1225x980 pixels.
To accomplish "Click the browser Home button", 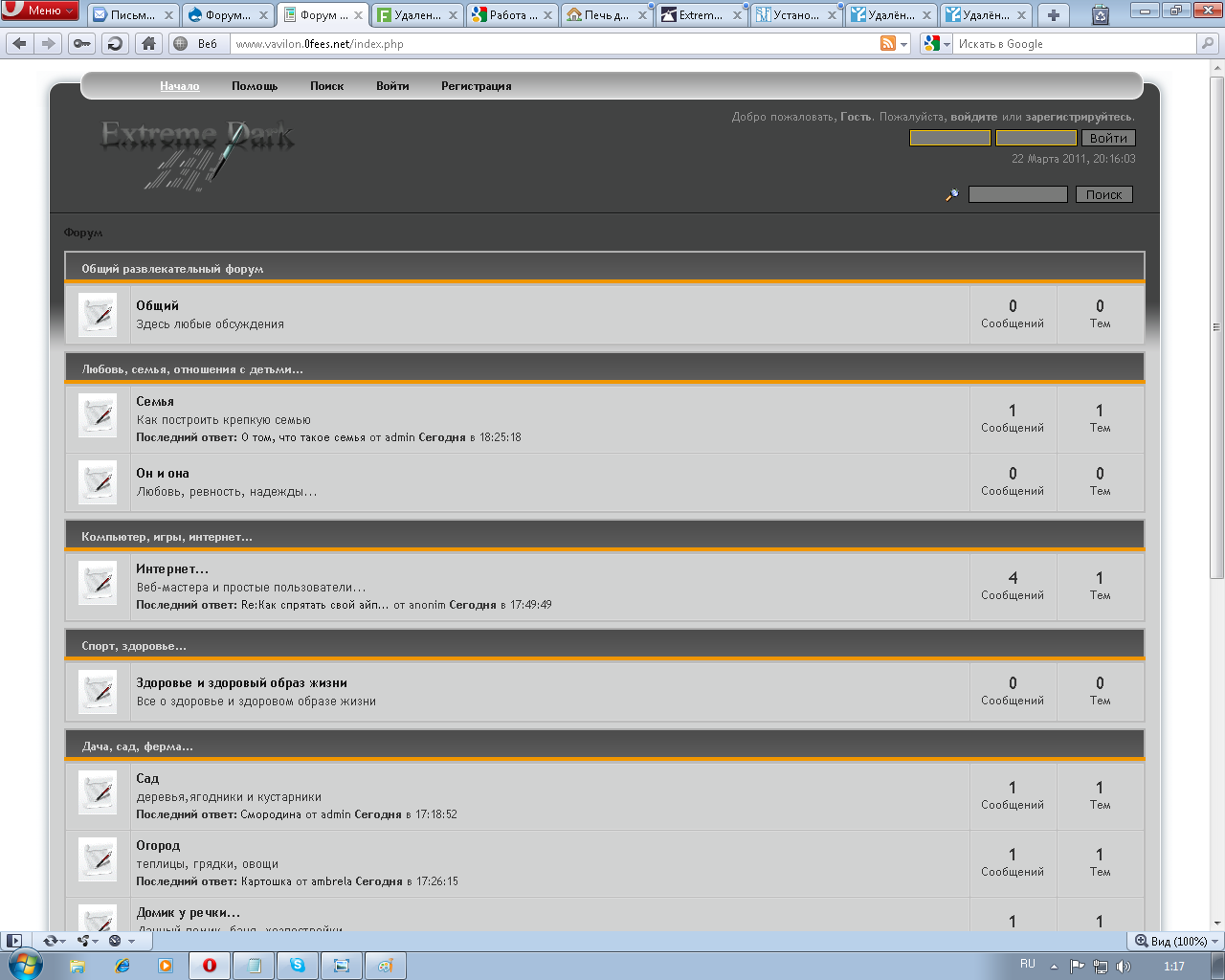I will (x=147, y=44).
